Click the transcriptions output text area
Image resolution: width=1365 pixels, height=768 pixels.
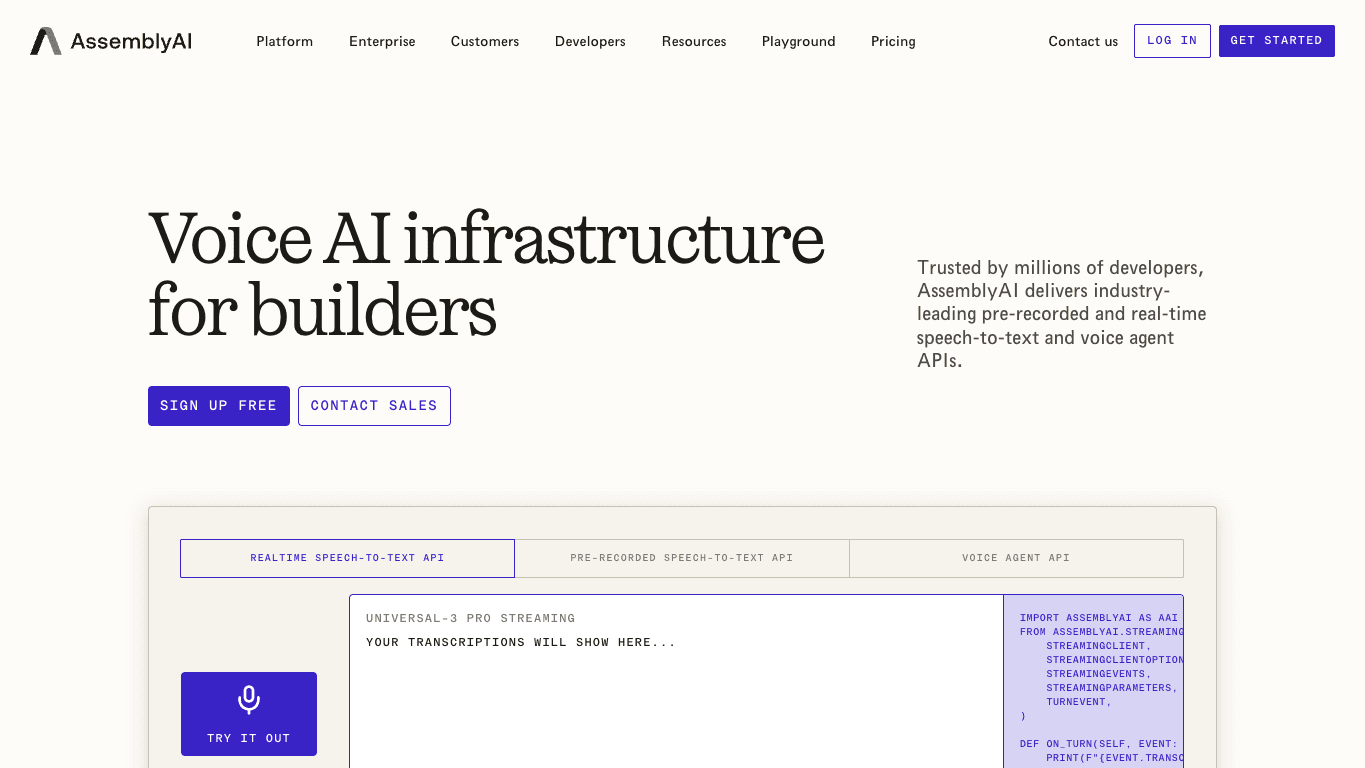coord(676,682)
